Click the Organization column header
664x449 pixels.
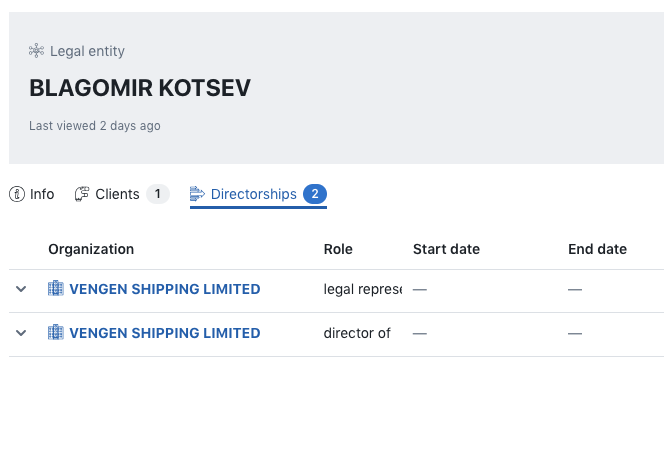(91, 249)
